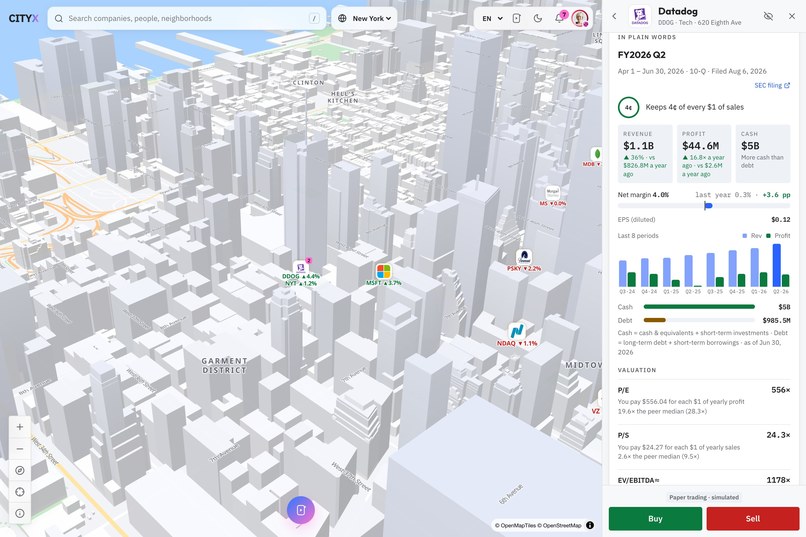Select the MDB map marker
This screenshot has height=537, width=806.
click(594, 157)
